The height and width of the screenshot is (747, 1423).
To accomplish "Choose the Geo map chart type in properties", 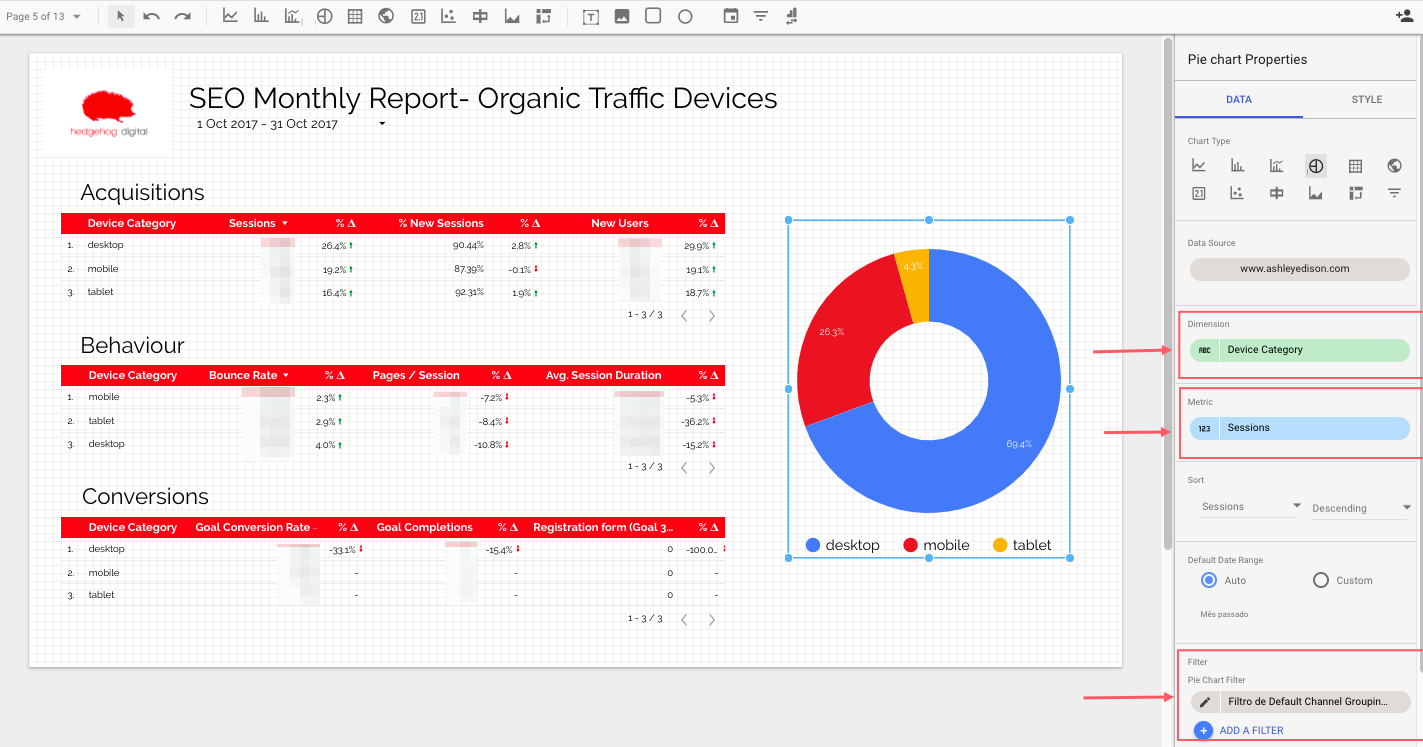I will click(1394, 165).
